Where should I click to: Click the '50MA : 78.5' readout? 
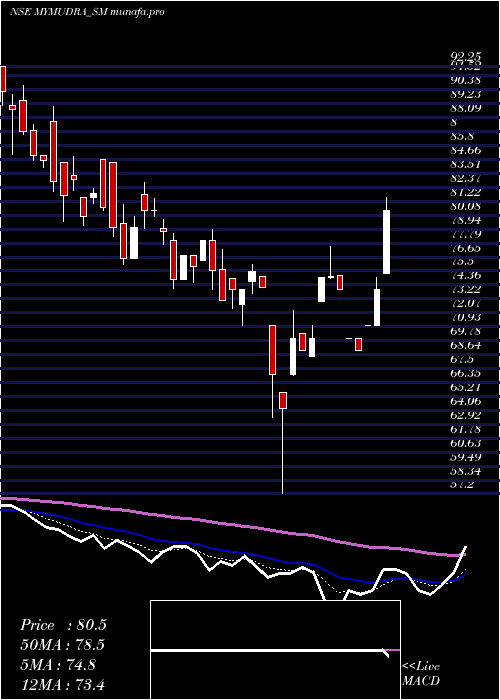click(63, 645)
